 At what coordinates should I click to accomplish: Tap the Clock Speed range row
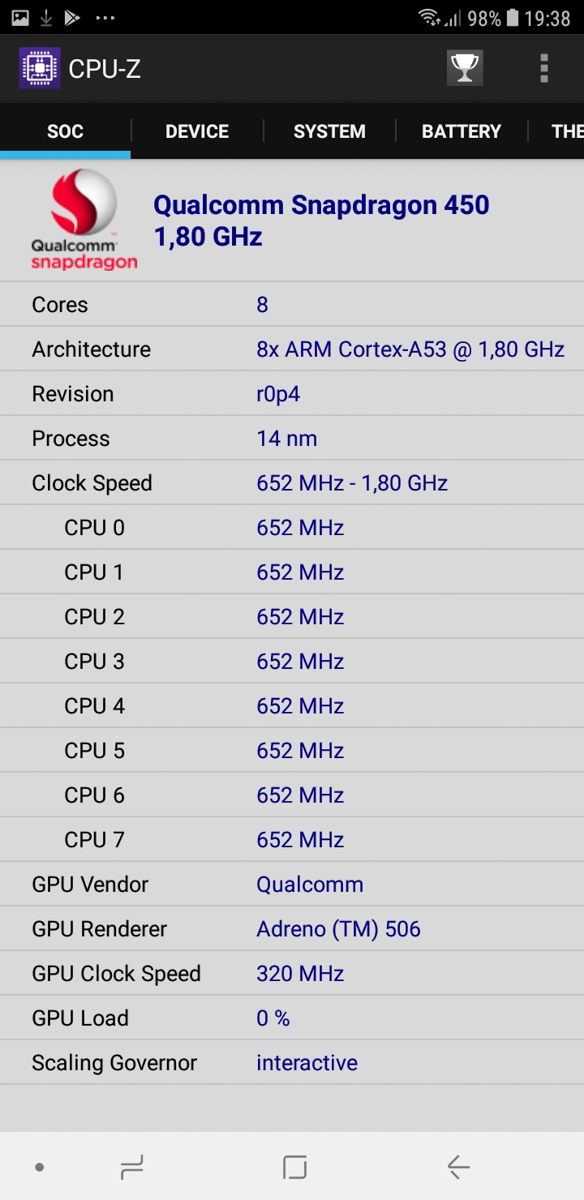(292, 483)
